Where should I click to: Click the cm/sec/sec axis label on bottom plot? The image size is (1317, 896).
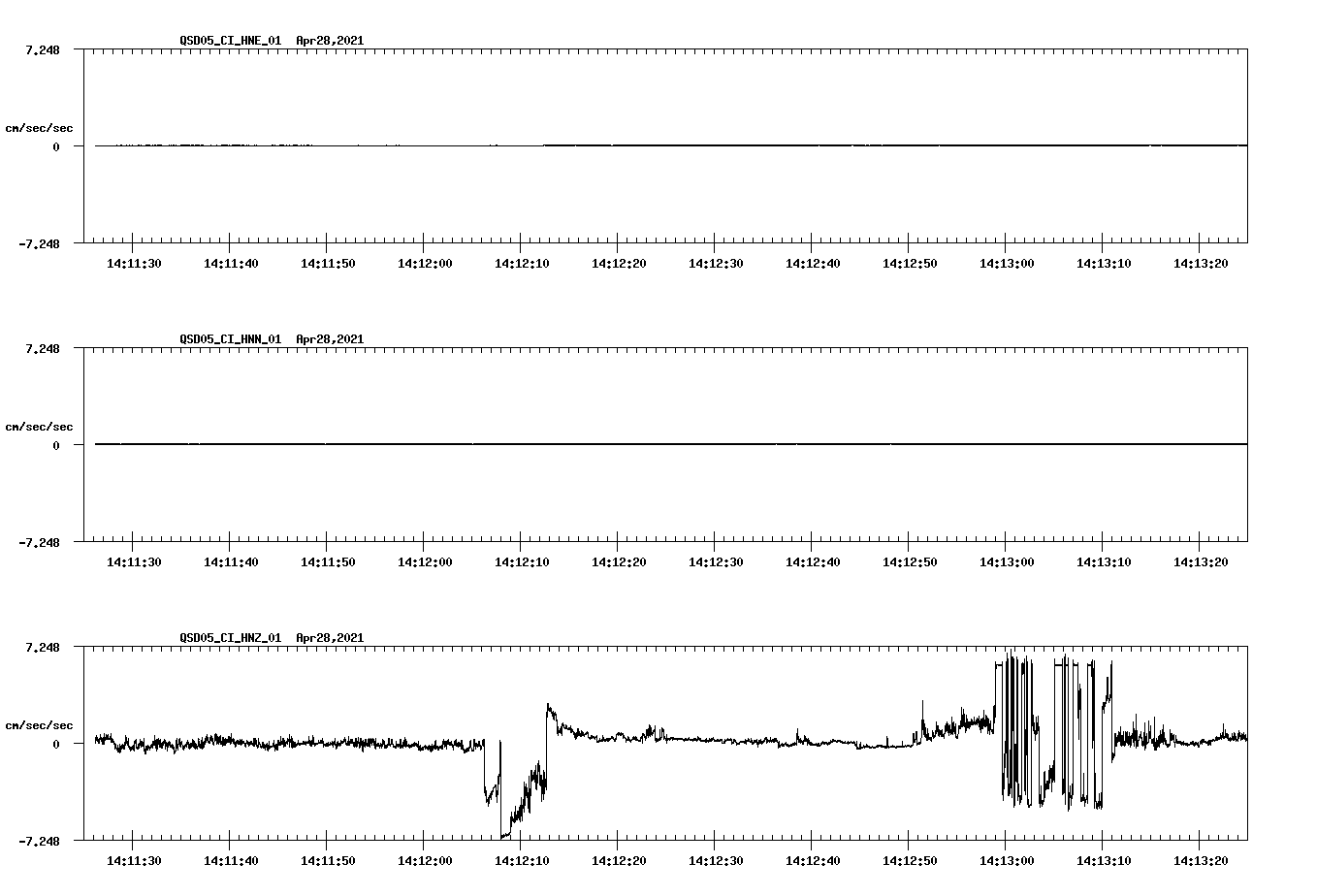pos(39,722)
